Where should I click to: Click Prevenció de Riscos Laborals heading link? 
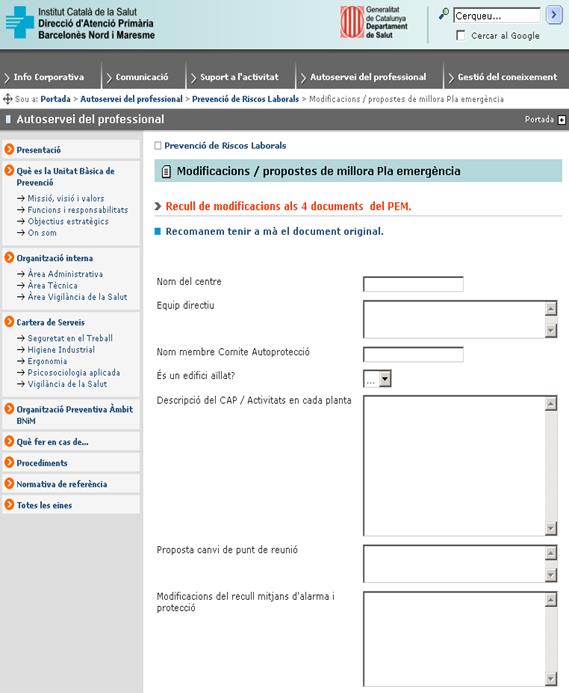[x=225, y=146]
